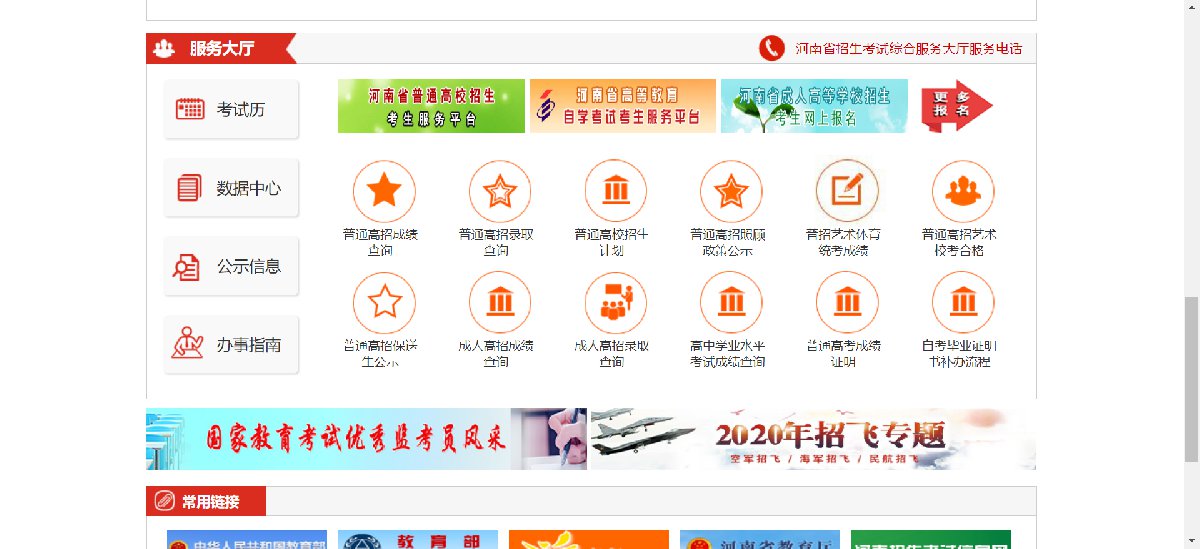
Task: Click the 考试历 calendar button
Action: 231,109
